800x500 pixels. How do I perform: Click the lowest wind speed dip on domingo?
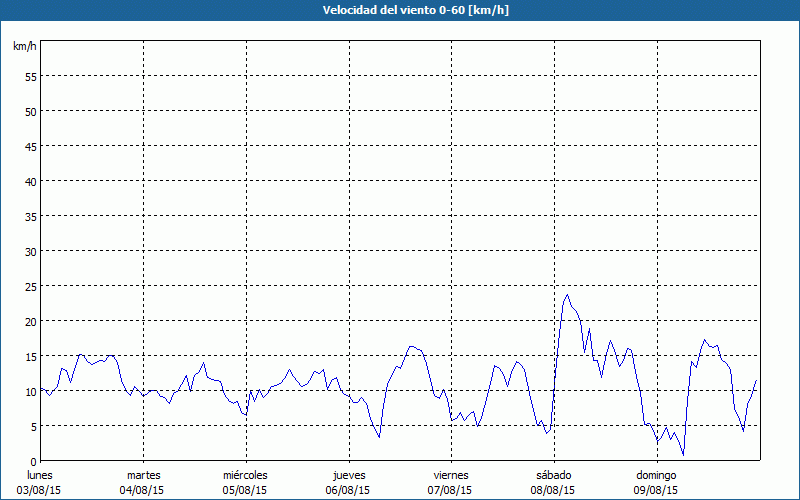(683, 455)
